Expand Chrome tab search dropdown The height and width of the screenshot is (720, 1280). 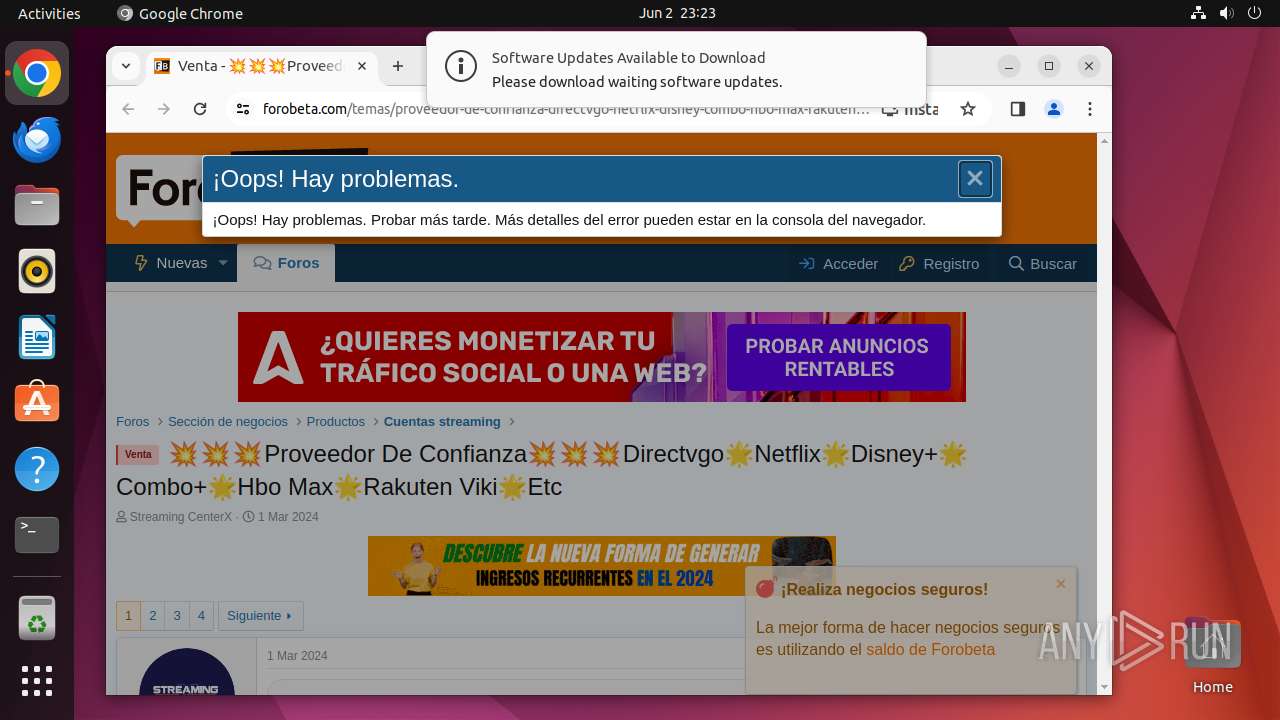tap(125, 66)
